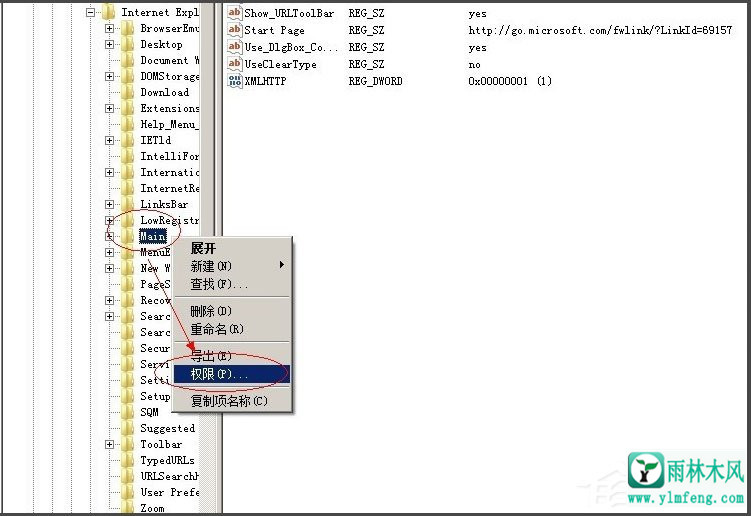Click the Suggested Sites folder icon
Screen dimensions: 751x516
[x=127, y=428]
